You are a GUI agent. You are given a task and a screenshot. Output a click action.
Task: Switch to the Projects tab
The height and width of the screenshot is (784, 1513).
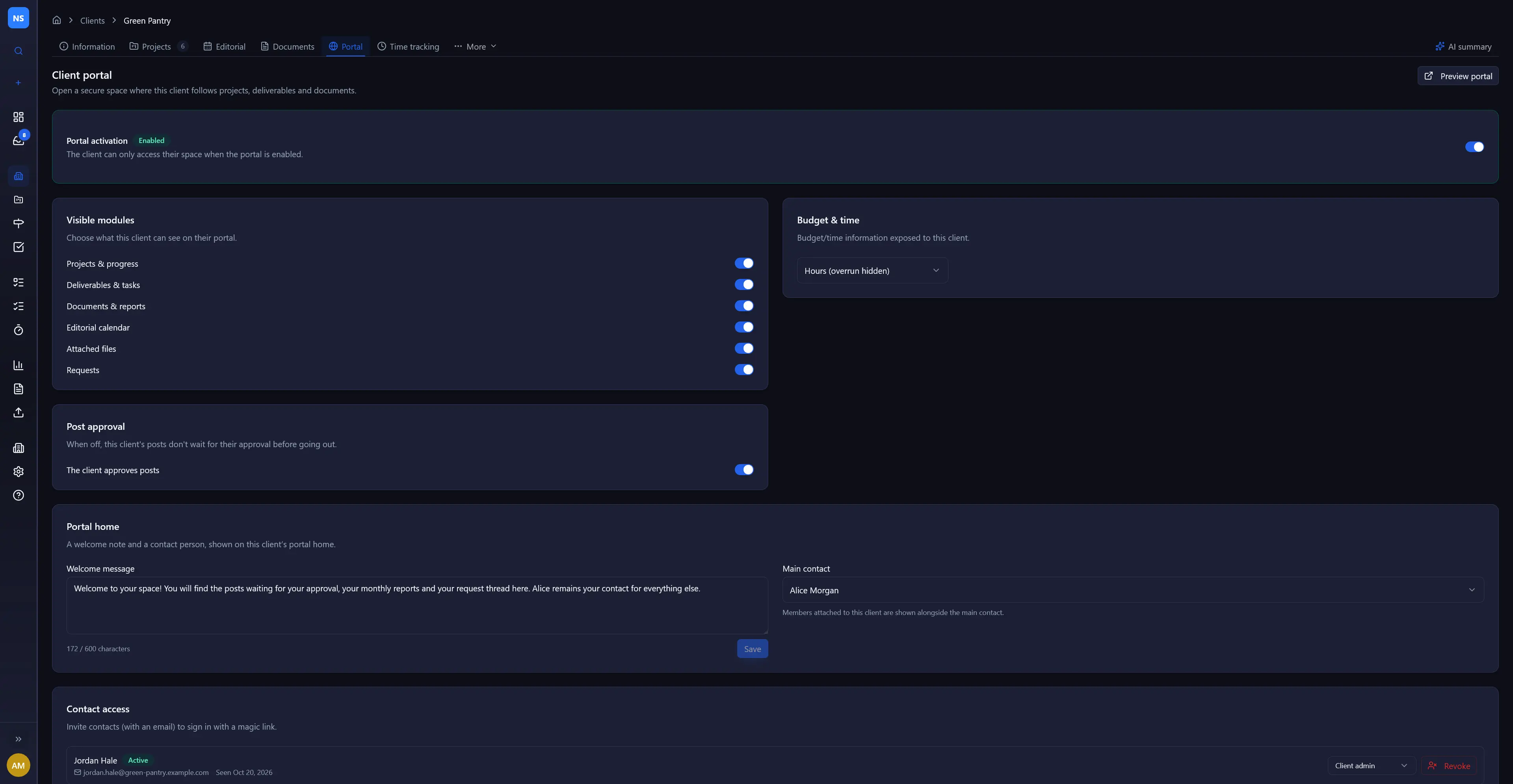(158, 46)
